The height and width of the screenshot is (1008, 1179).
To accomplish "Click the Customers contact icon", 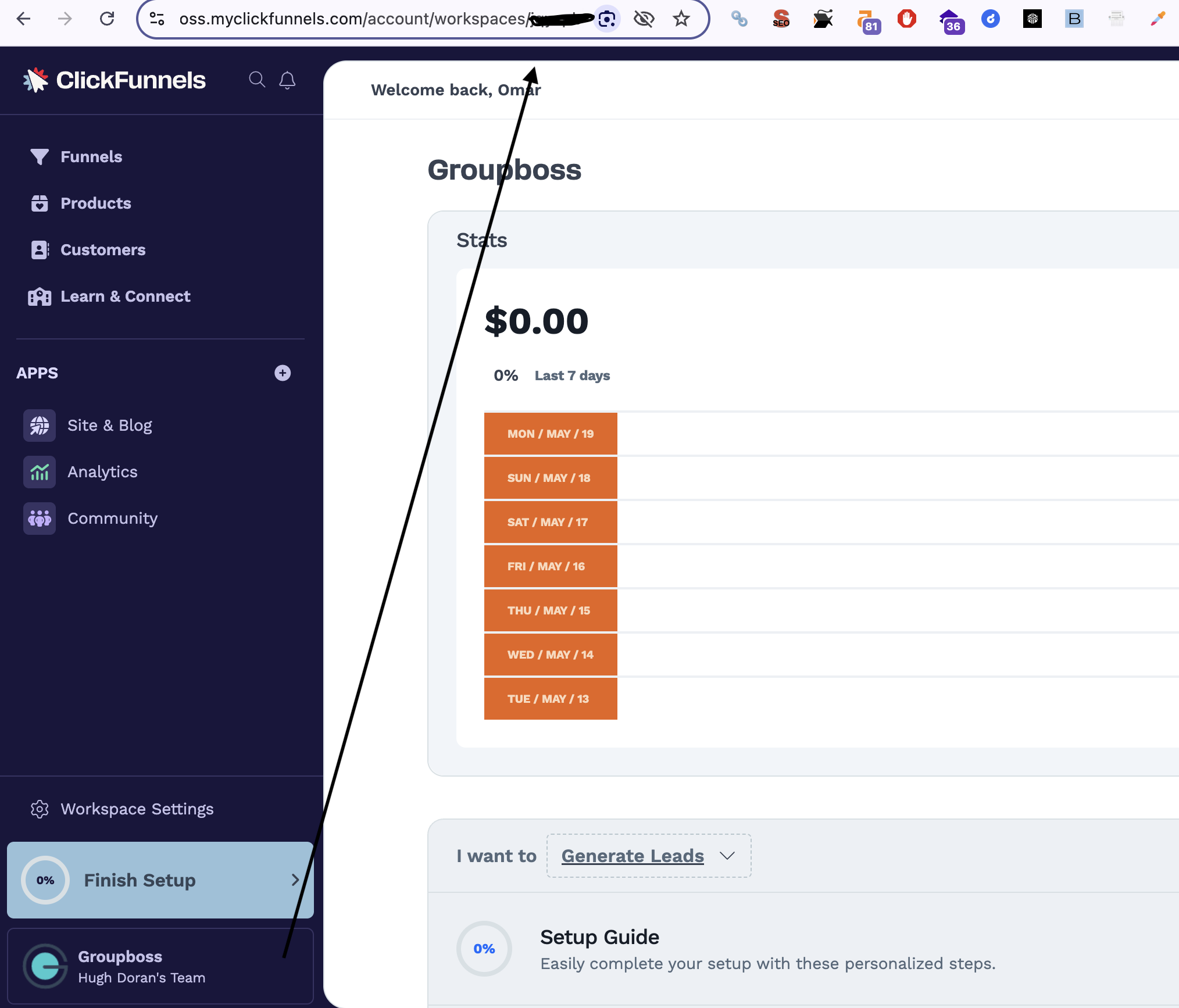I will point(40,250).
